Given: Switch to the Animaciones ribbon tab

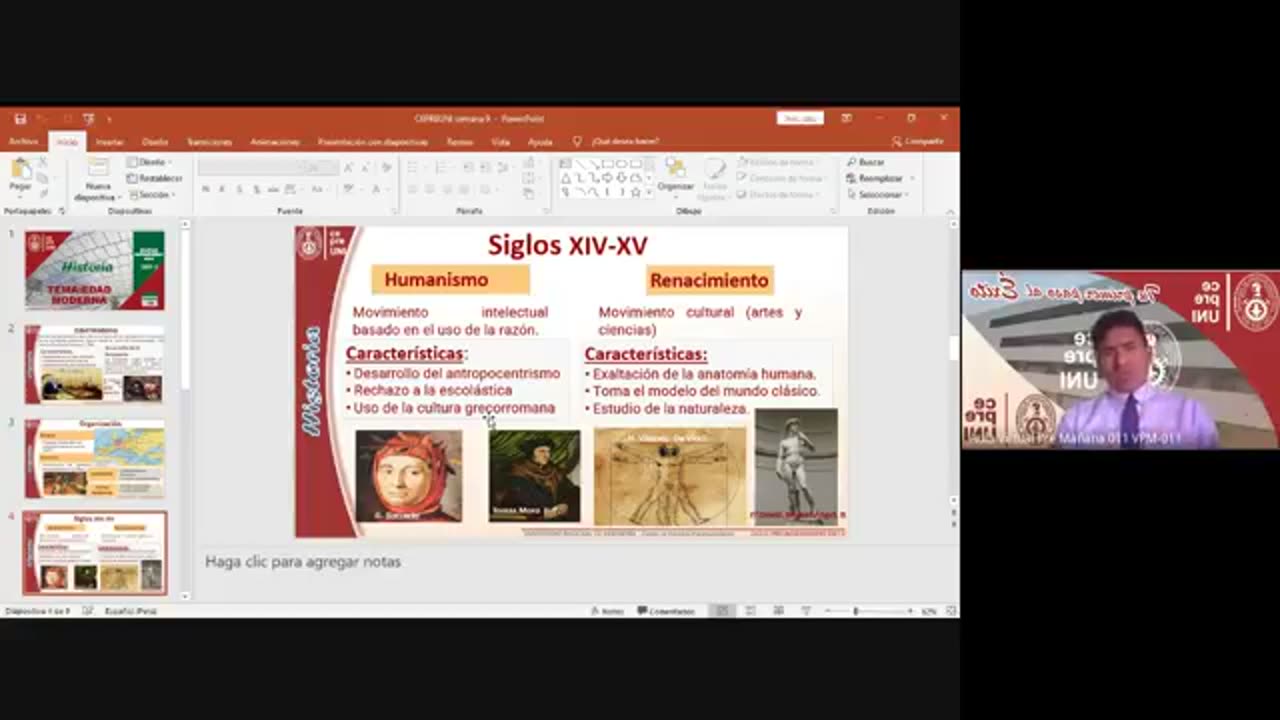Looking at the screenshot, I should point(275,142).
